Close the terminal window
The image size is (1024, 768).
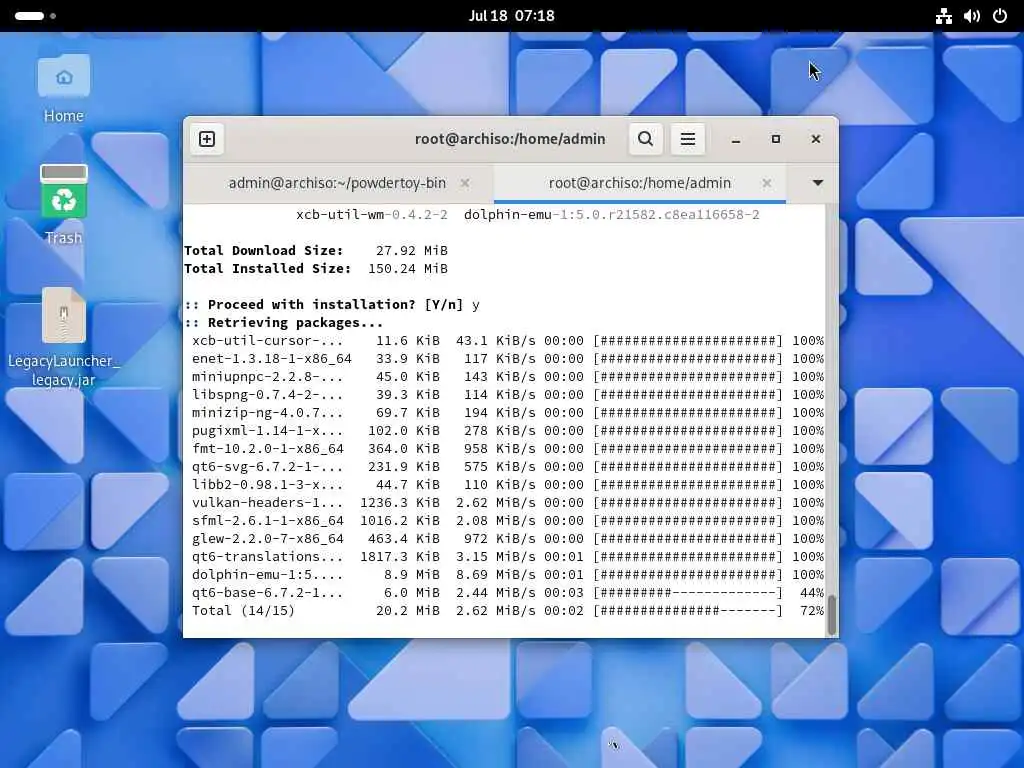[816, 139]
